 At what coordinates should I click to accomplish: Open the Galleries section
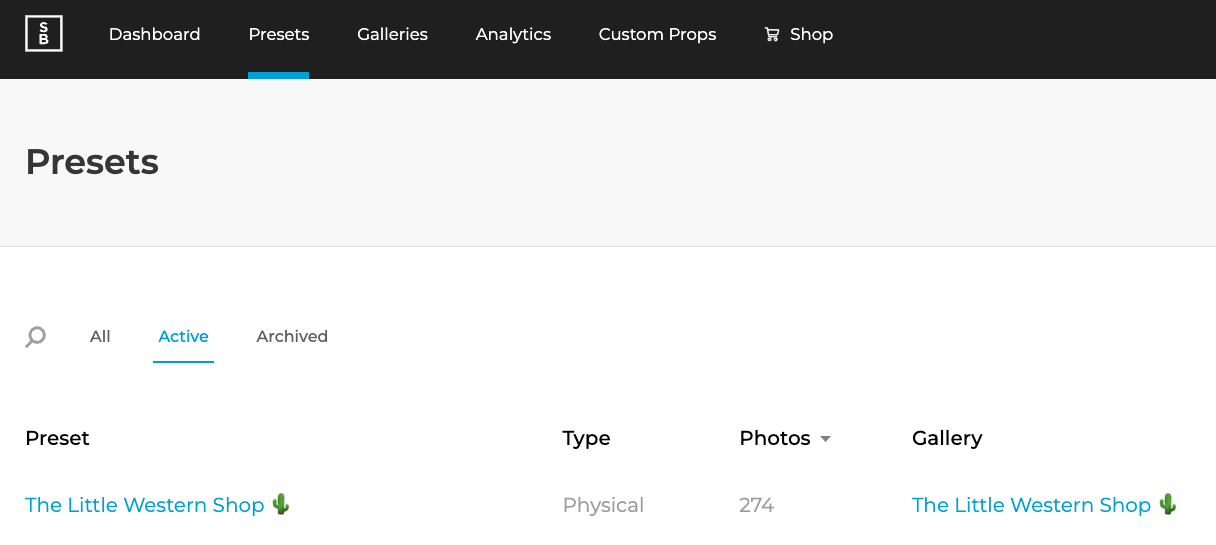click(392, 34)
